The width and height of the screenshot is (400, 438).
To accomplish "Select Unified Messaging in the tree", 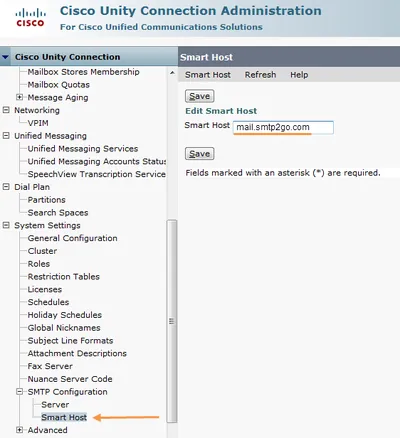I will click(x=50, y=136).
